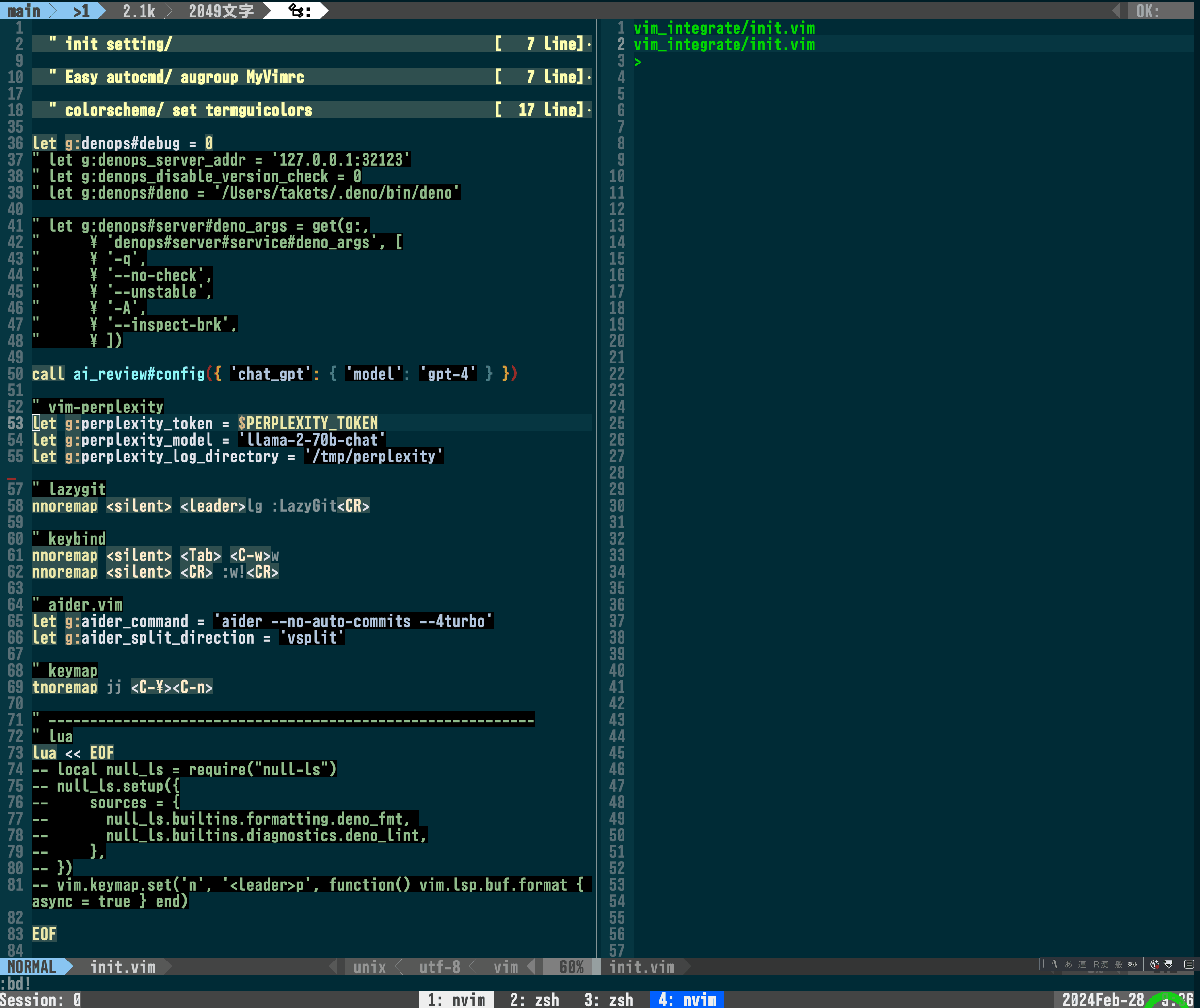Image resolution: width=1200 pixels, height=1008 pixels.
Task: Click the 般 dictionary mode icon
Action: click(x=1118, y=964)
